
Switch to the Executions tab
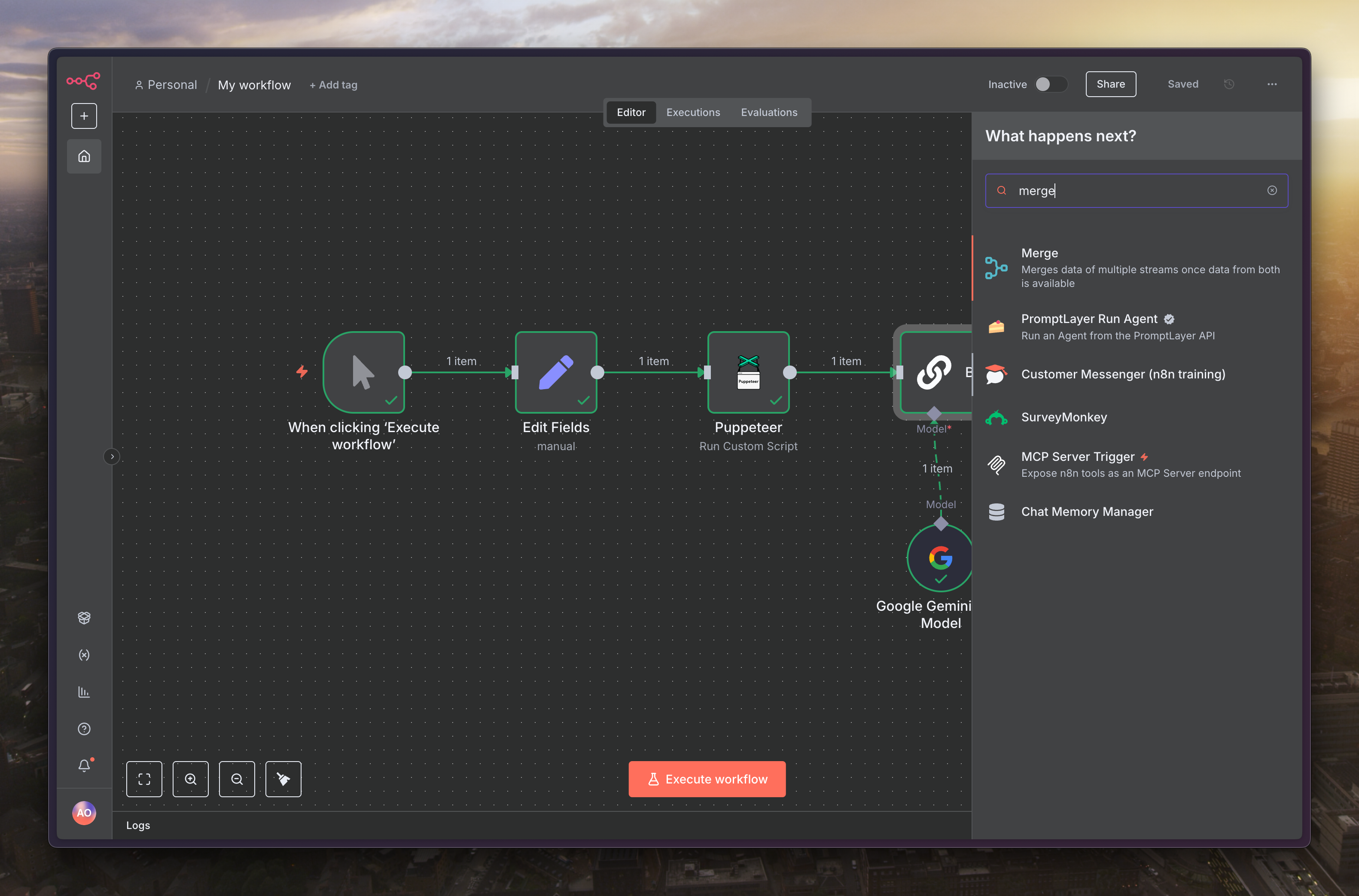point(693,112)
